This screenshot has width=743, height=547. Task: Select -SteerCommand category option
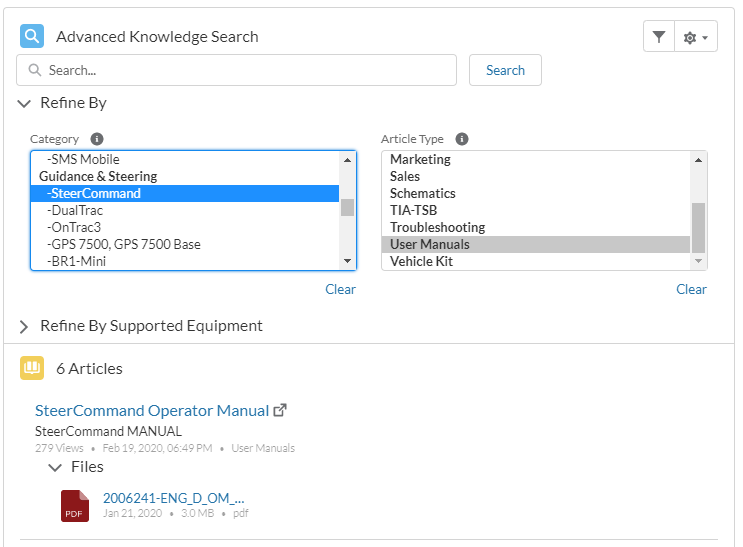(185, 193)
